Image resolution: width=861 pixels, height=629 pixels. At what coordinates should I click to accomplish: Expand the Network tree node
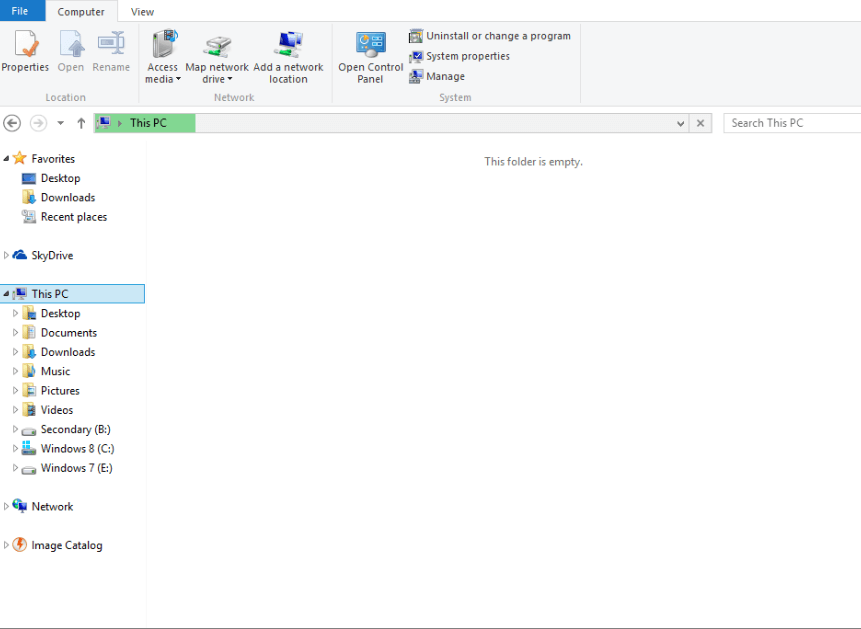pyautogui.click(x=6, y=507)
